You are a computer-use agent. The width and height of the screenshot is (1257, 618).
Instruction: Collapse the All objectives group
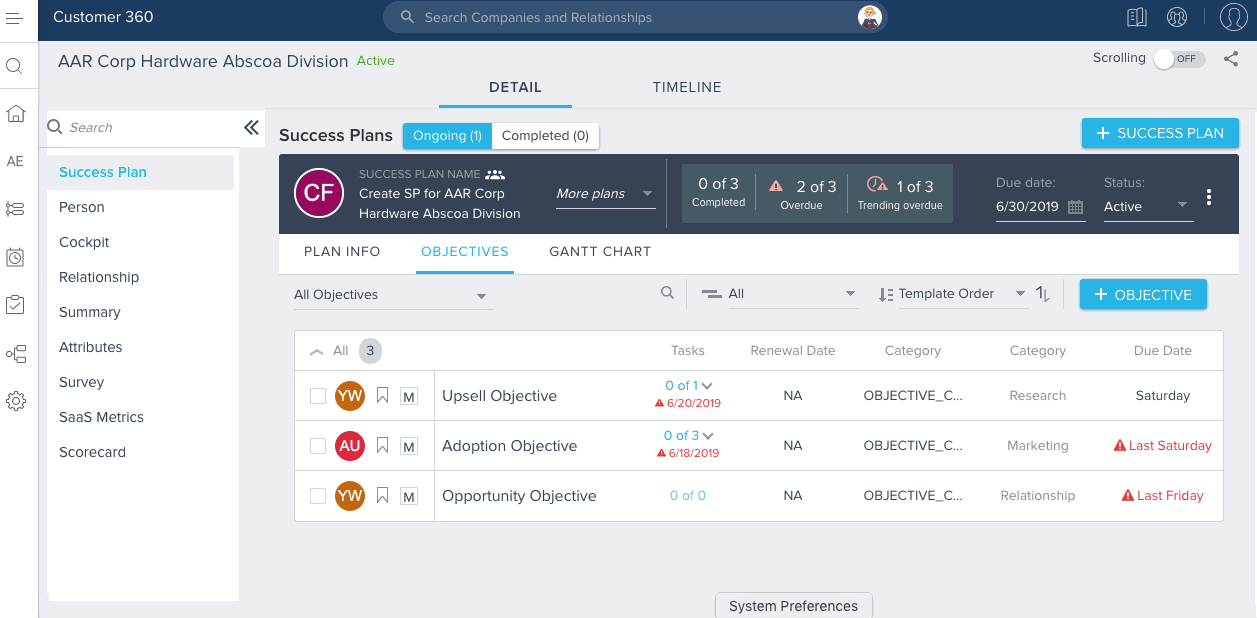317,351
